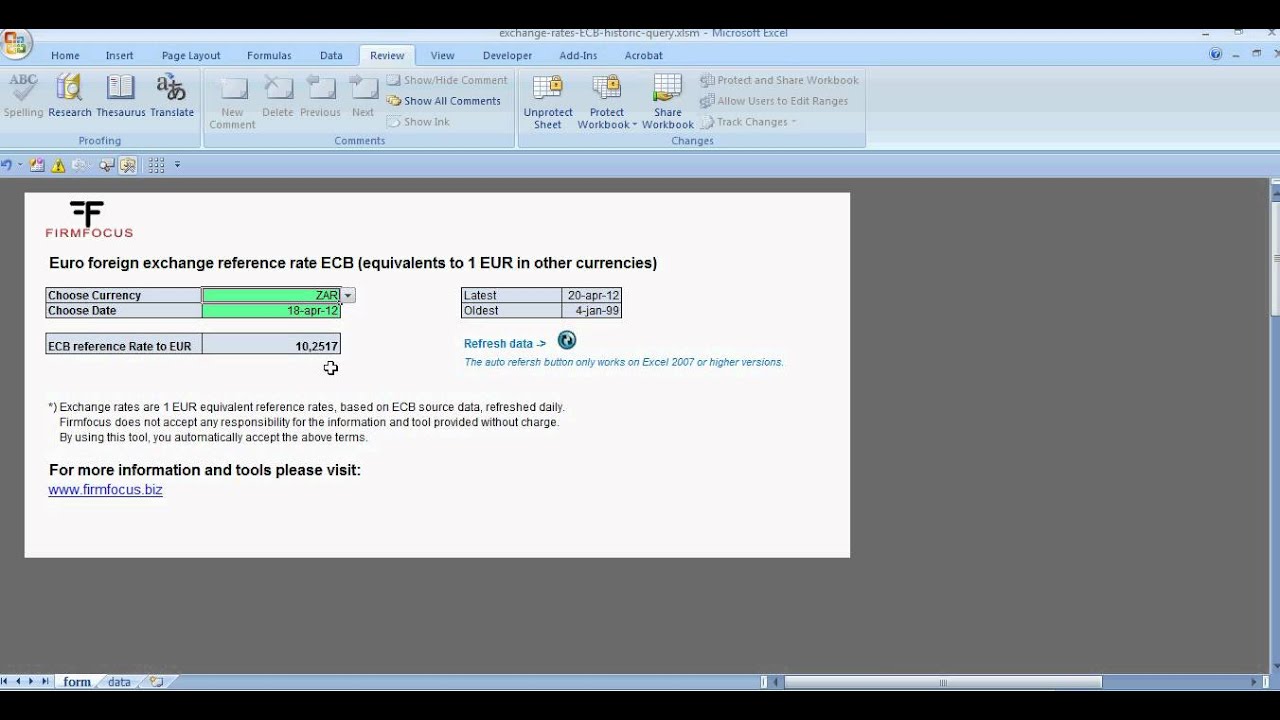
Task: Click the vertical scrollbar thumb
Action: click(x=1274, y=258)
